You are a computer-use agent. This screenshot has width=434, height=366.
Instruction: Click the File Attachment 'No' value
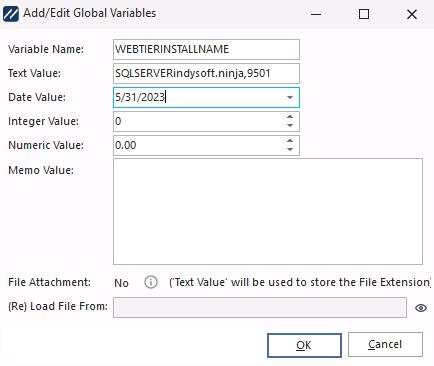click(x=121, y=283)
